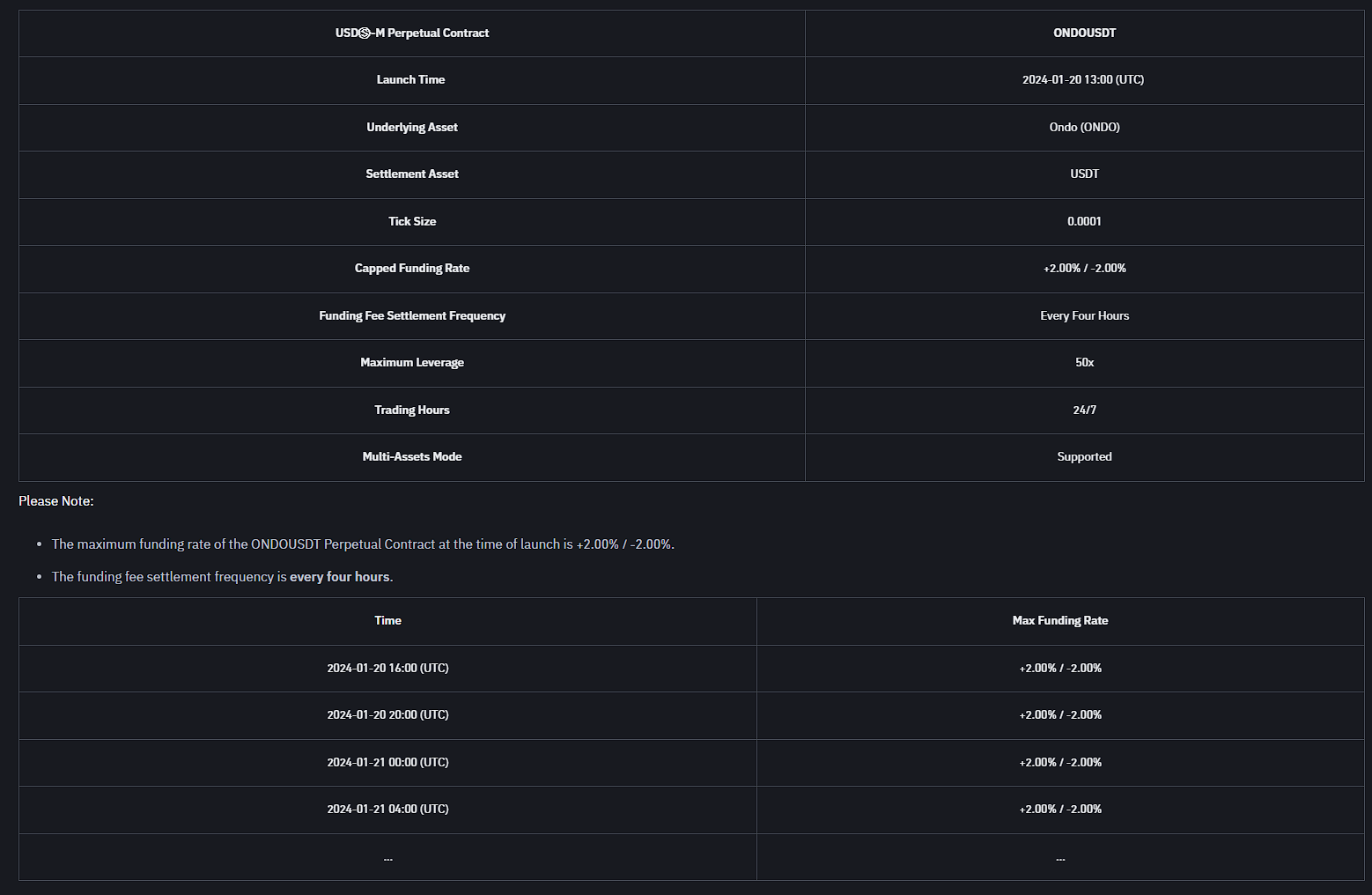This screenshot has height=895, width=1372.
Task: Select the Ondo (ONDO) underlying asset value
Action: 1084,127
